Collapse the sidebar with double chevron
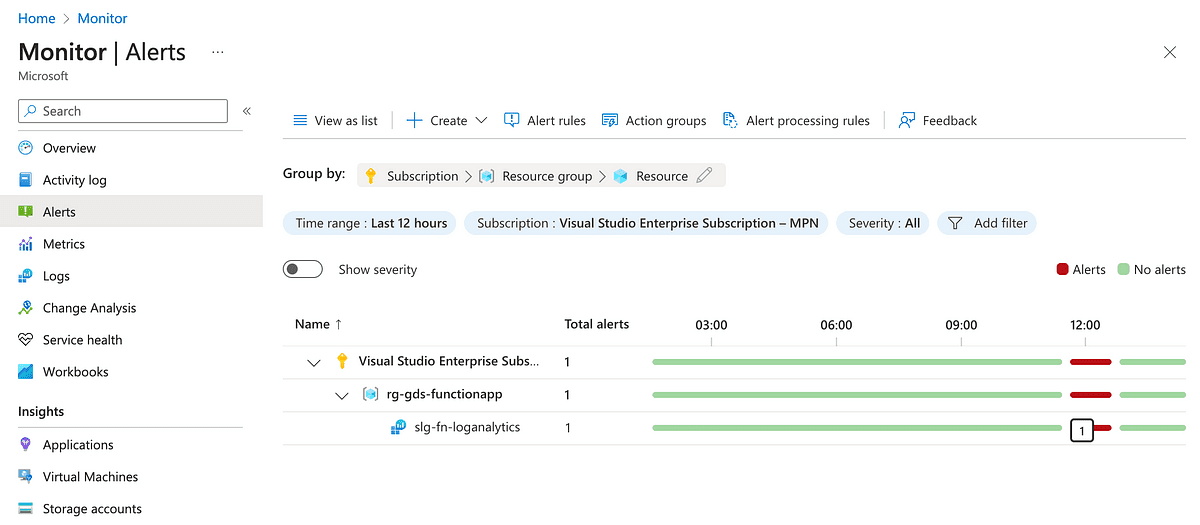This screenshot has height=525, width=1200. (x=247, y=111)
